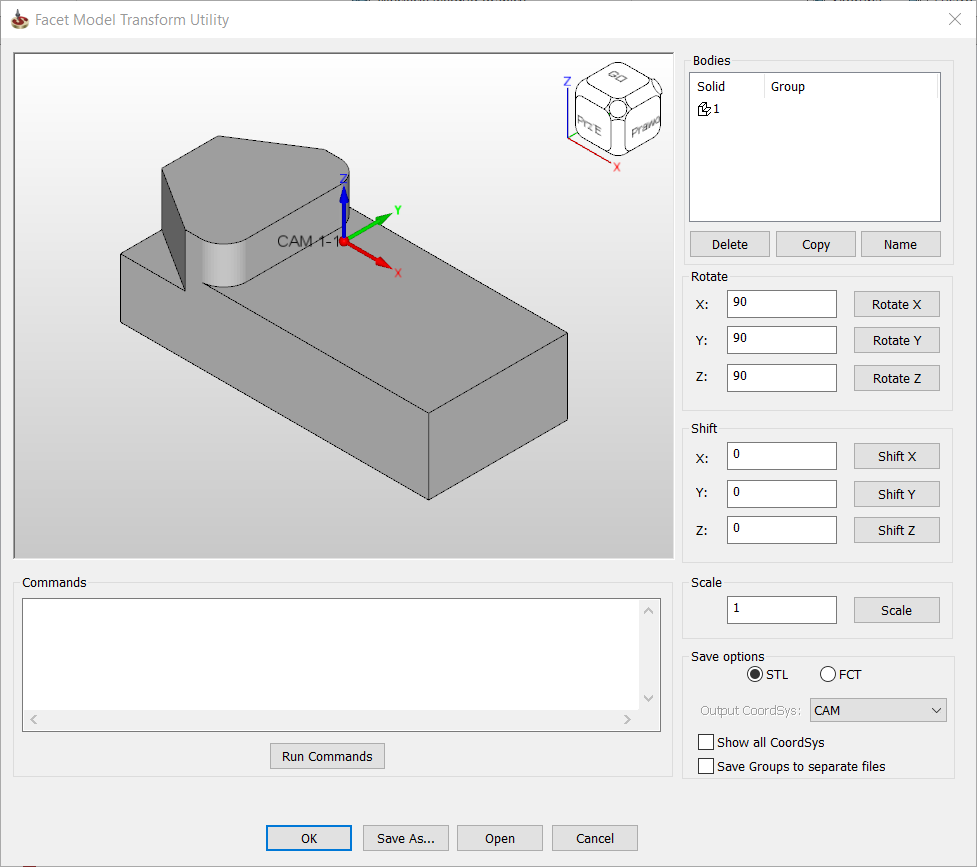Click the green Y axis arrow

372,225
